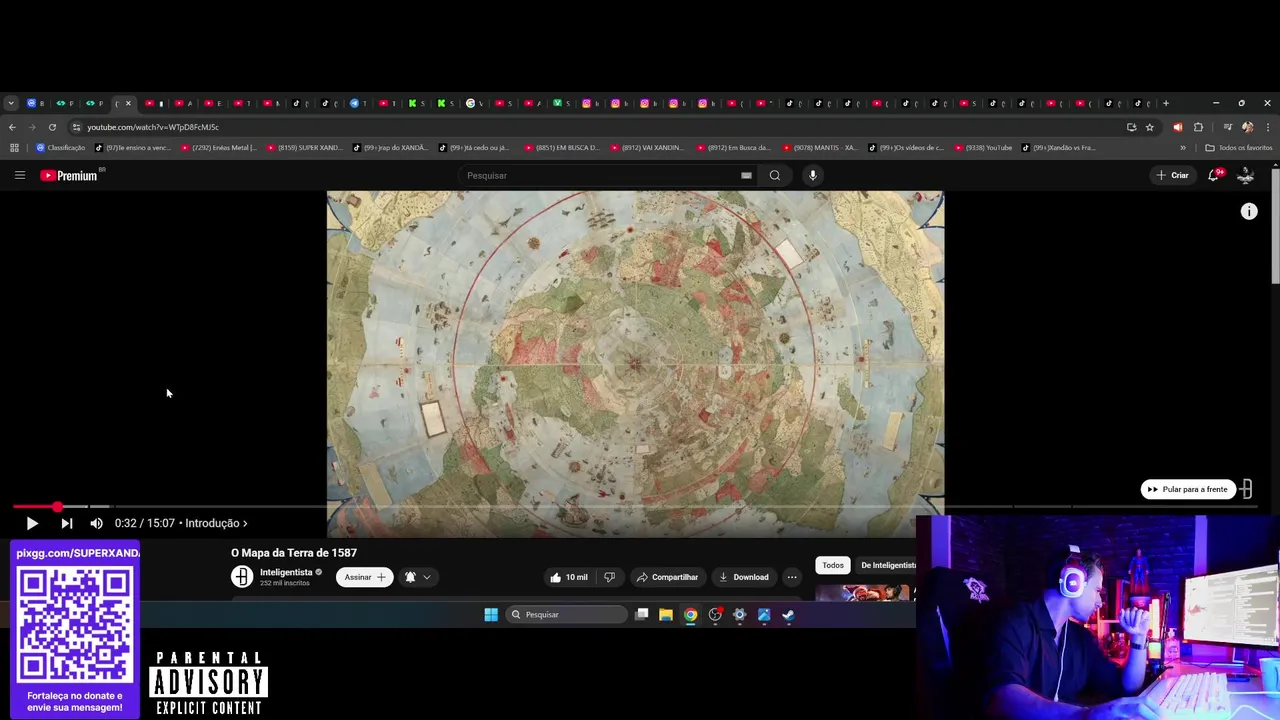Open the YouTube hamburger guide menu

click(x=19, y=175)
